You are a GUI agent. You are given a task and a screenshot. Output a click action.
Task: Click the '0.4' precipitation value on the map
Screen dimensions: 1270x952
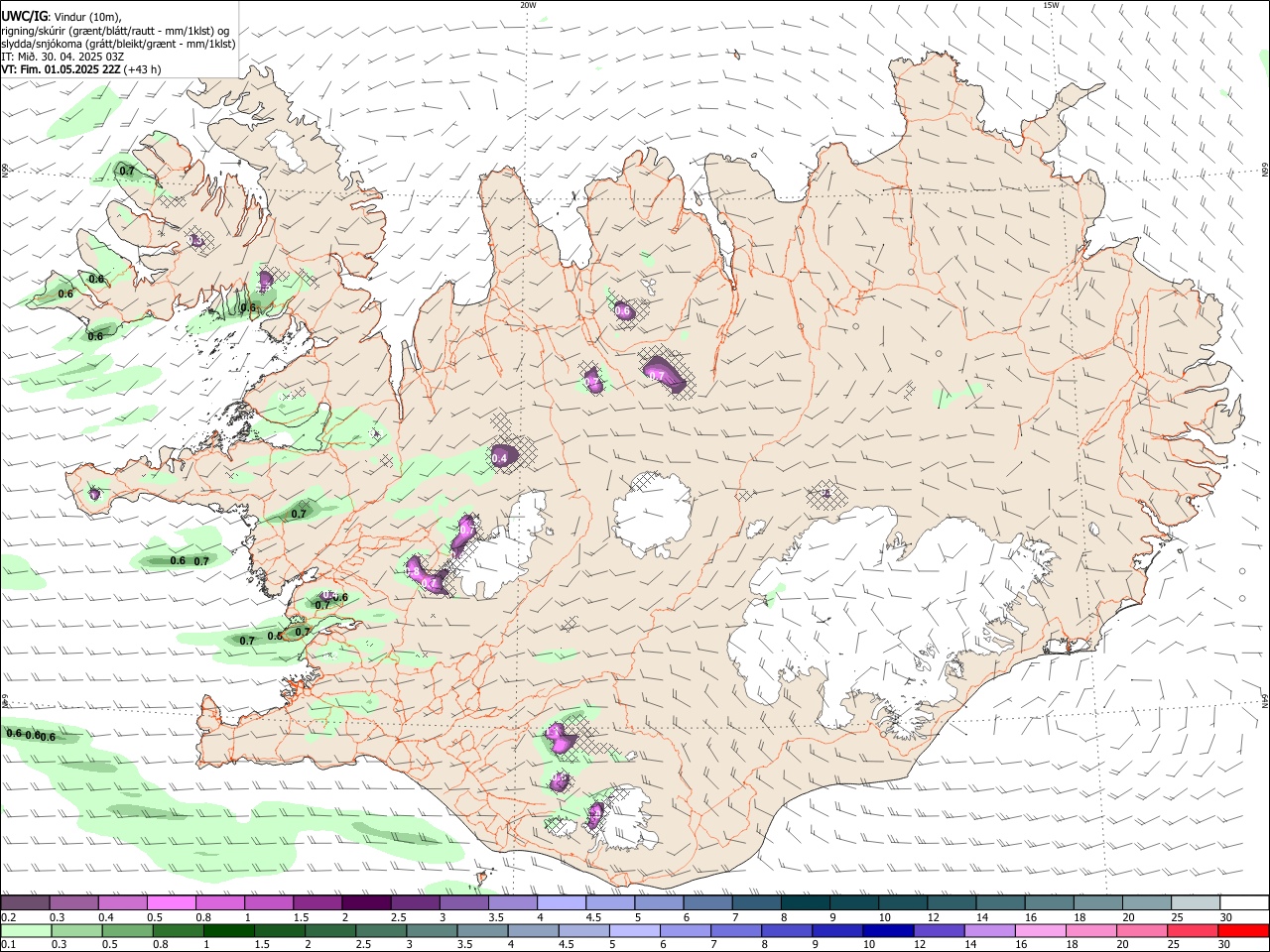point(500,458)
